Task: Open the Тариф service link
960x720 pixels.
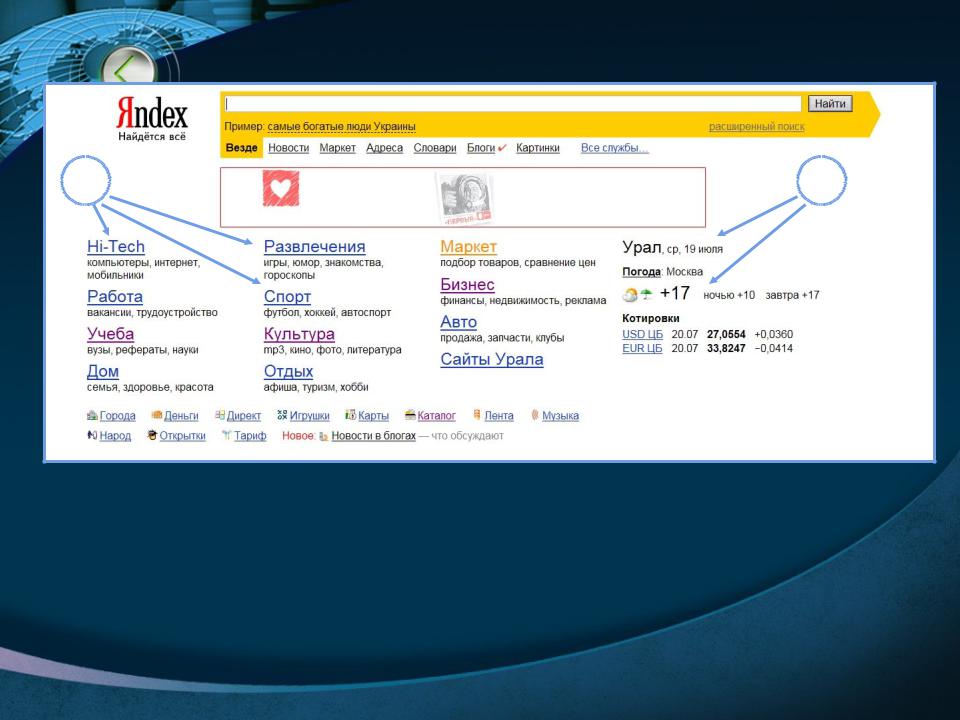Action: coord(250,436)
